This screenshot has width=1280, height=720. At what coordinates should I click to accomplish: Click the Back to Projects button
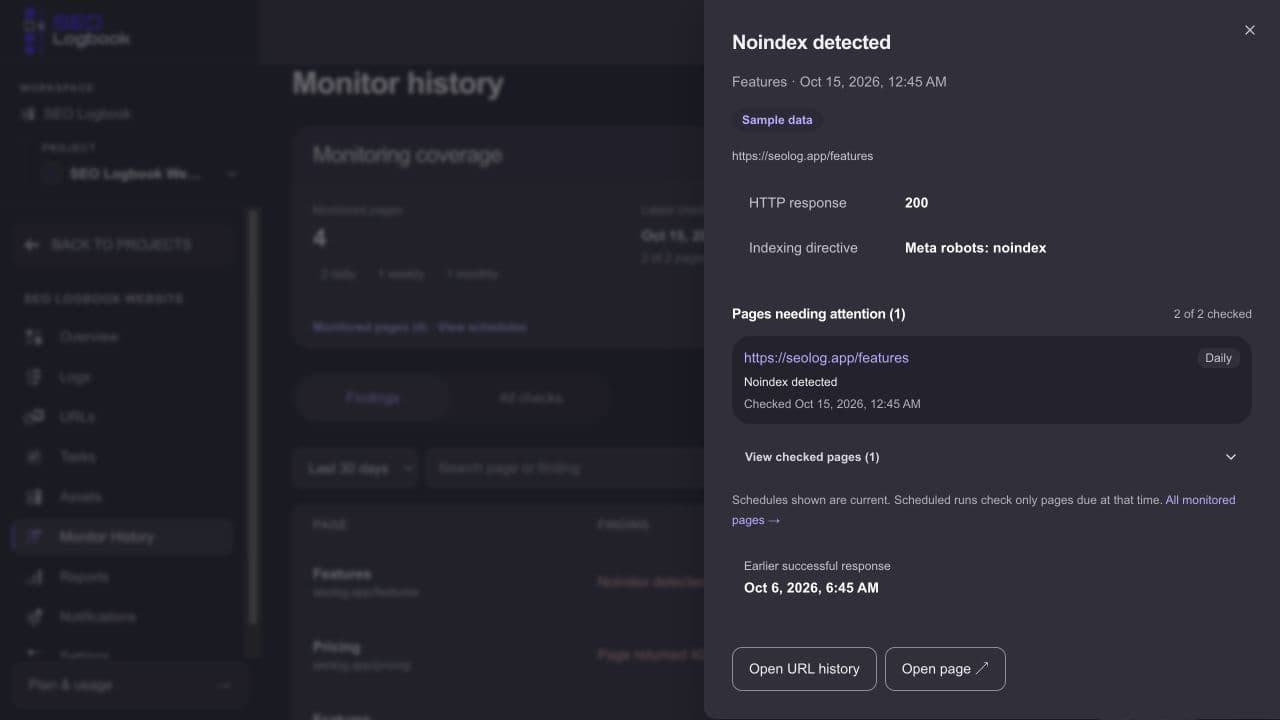pos(122,245)
